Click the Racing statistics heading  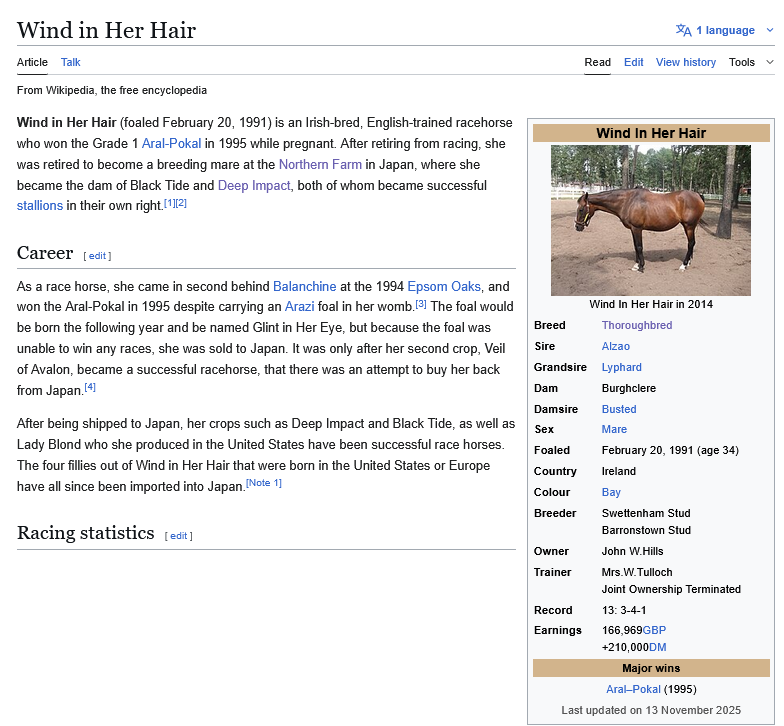point(86,533)
